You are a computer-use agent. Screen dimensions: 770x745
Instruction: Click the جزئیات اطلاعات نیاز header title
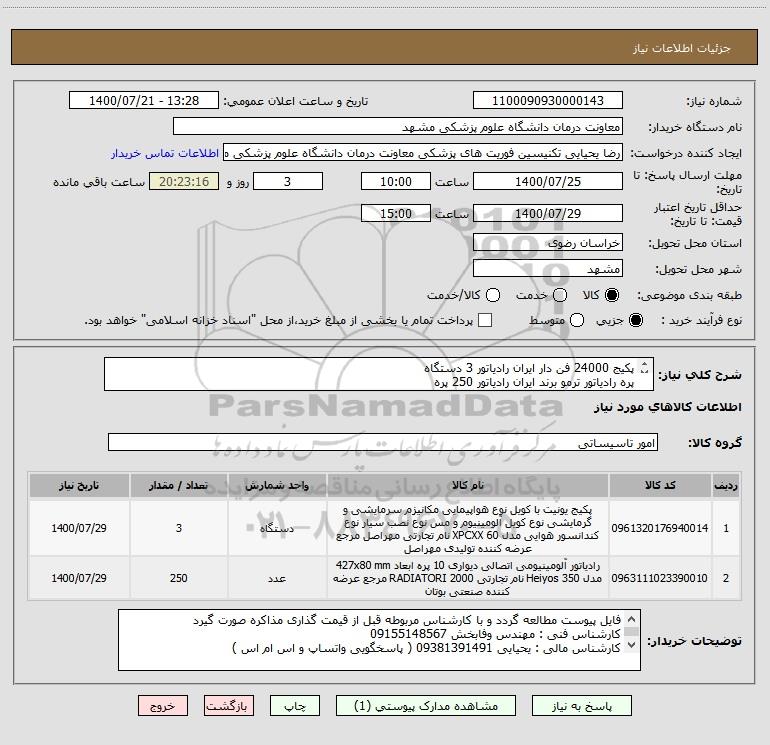682,48
